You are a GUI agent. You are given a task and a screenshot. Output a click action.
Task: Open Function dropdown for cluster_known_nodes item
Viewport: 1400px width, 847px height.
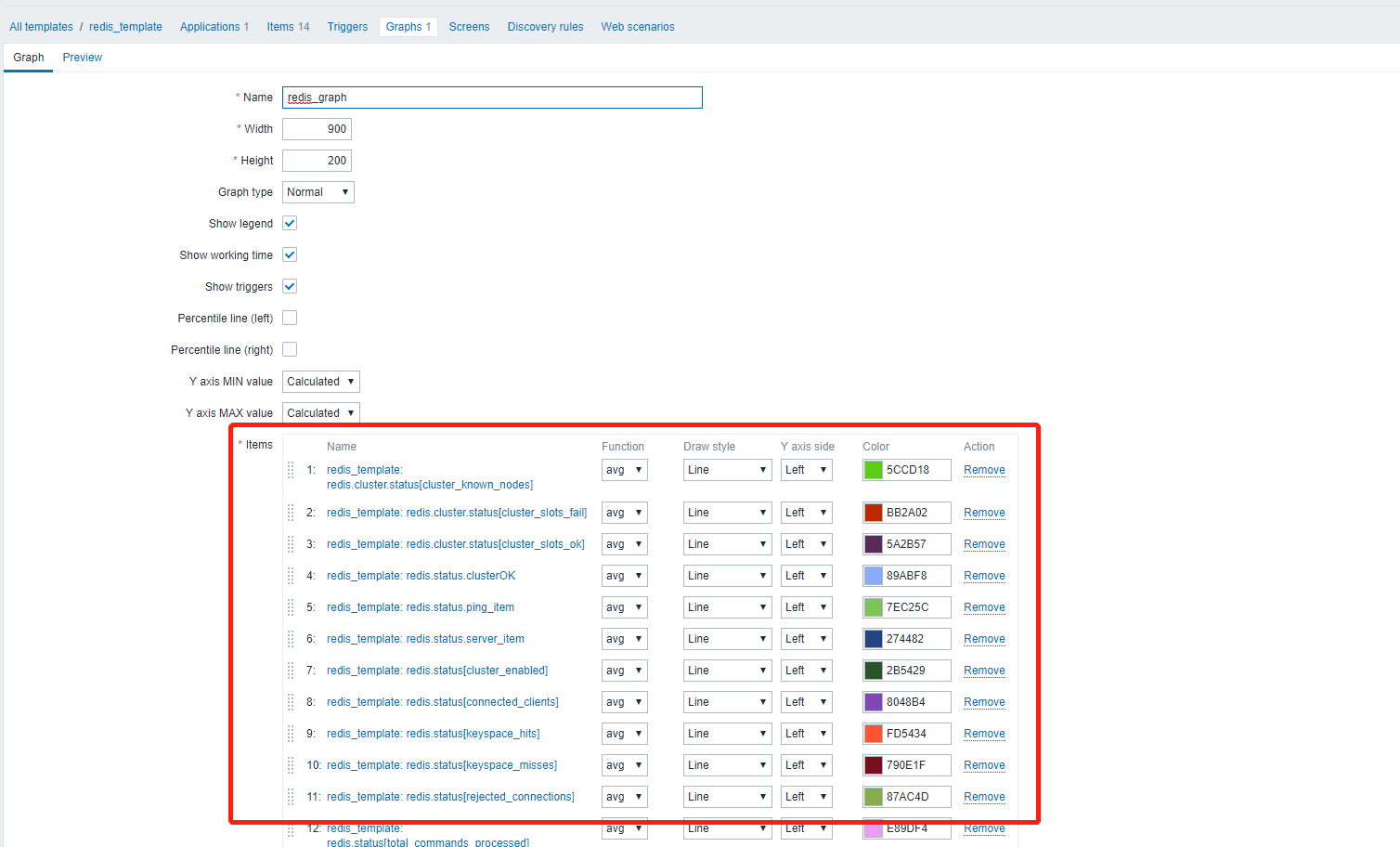tap(624, 470)
